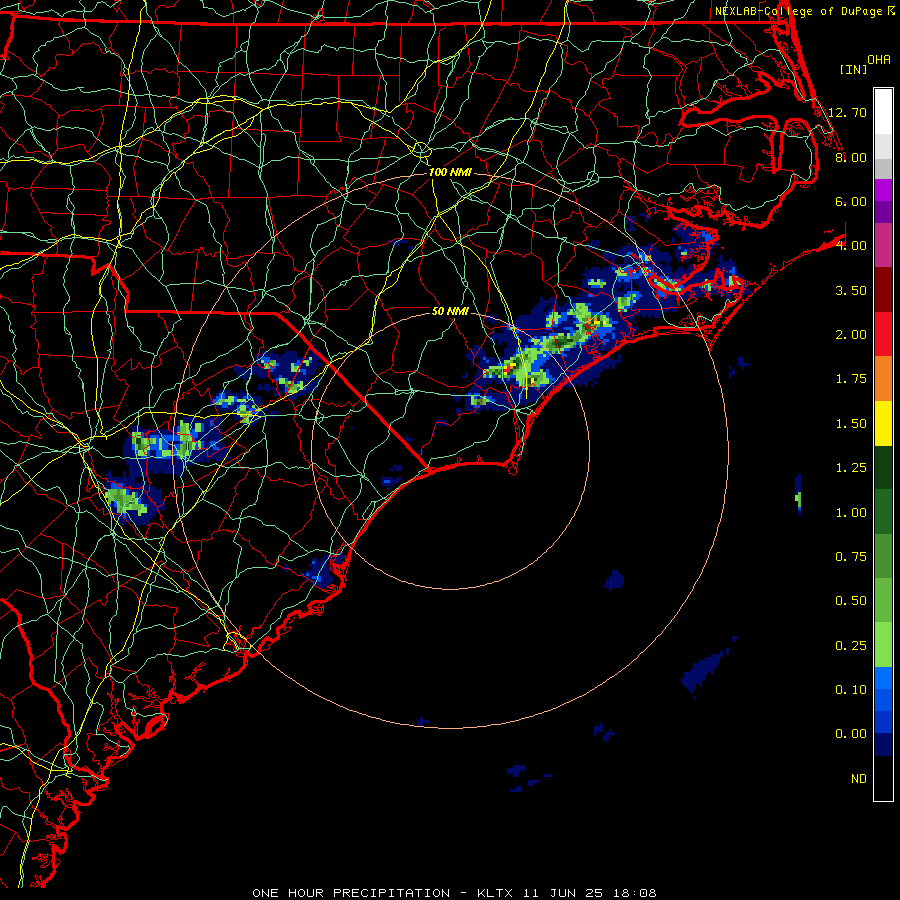The height and width of the screenshot is (900, 900).
Task: Click the 0.00 legend value
Action: click(x=851, y=734)
